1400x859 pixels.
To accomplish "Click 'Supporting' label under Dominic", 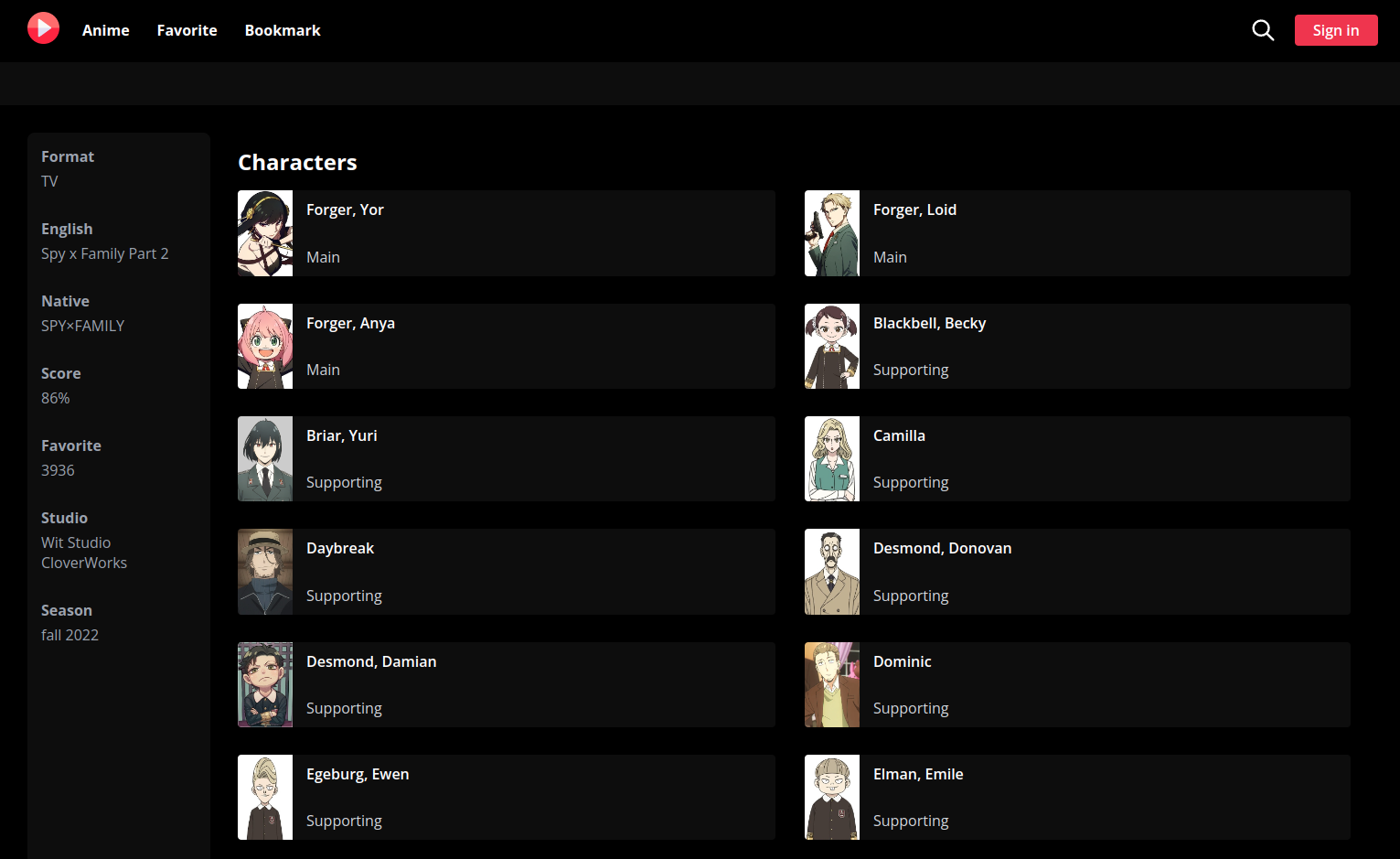I will coord(911,708).
